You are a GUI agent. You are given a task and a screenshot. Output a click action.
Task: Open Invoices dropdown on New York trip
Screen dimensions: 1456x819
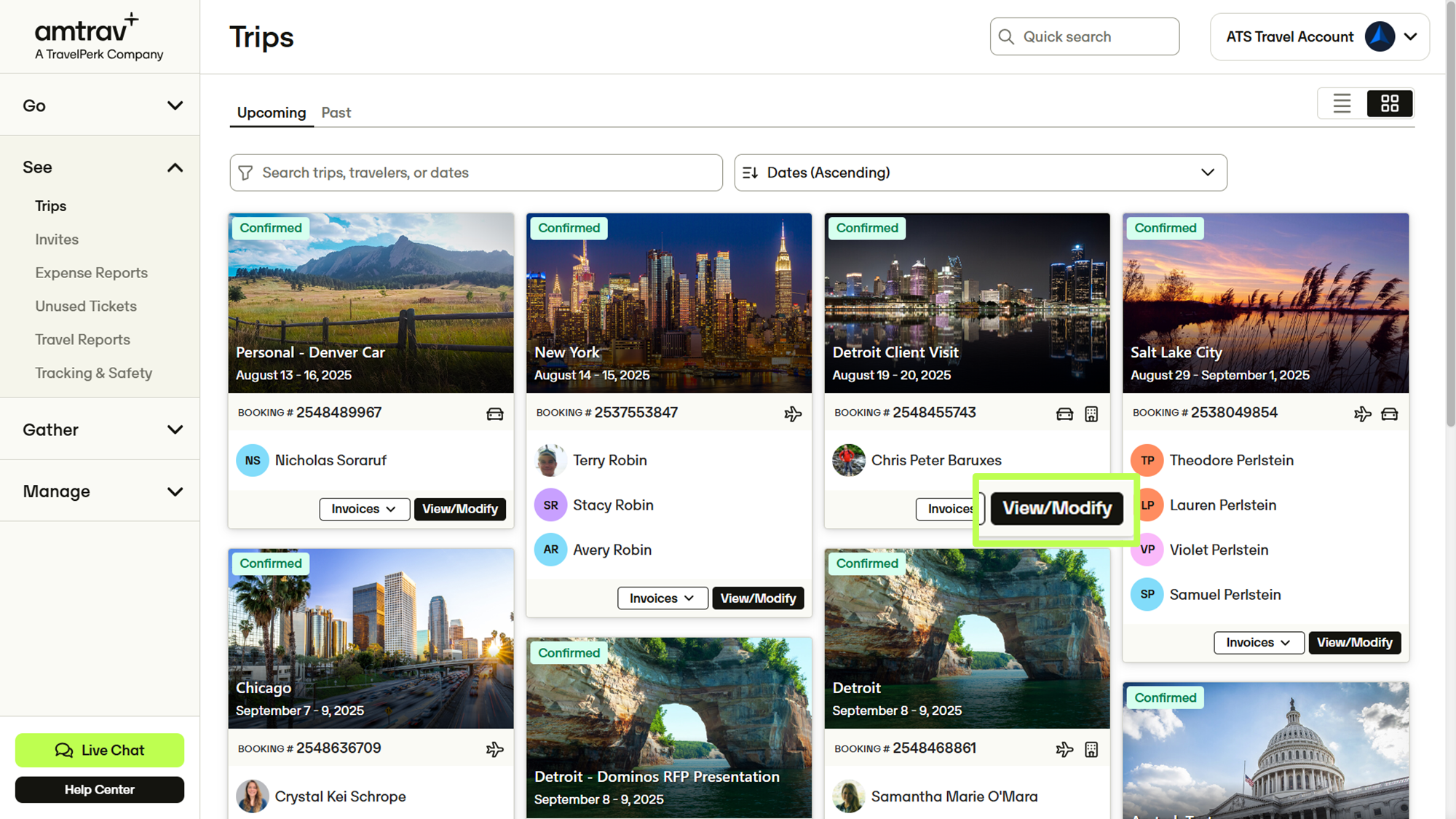pos(662,598)
